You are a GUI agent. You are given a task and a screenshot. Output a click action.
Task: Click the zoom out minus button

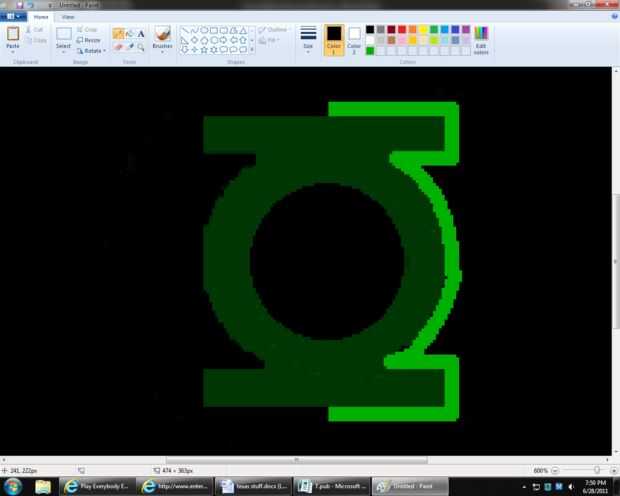[x=555, y=470]
